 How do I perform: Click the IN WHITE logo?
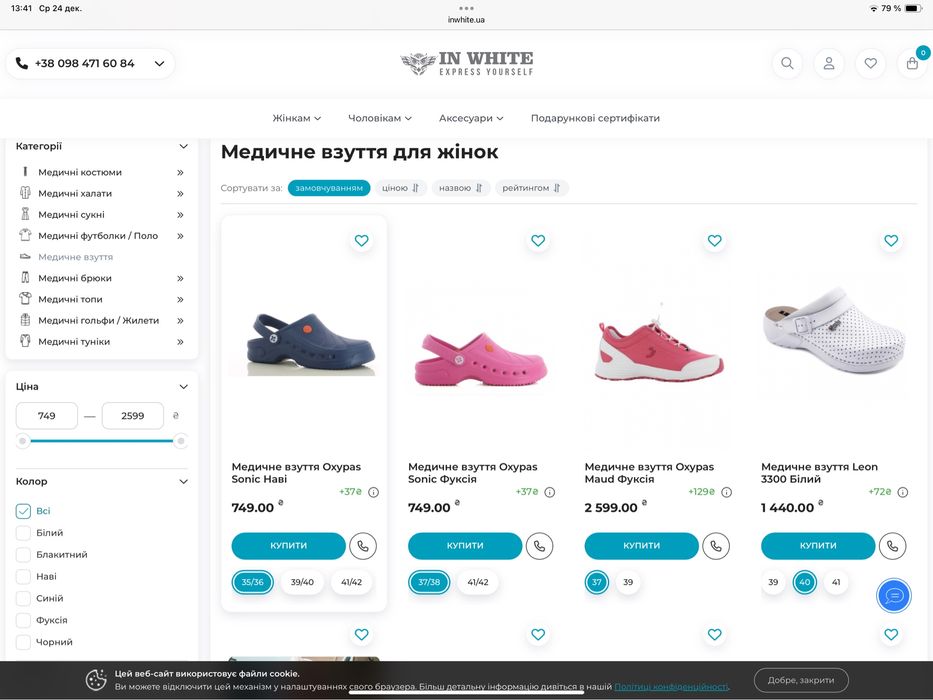click(466, 64)
